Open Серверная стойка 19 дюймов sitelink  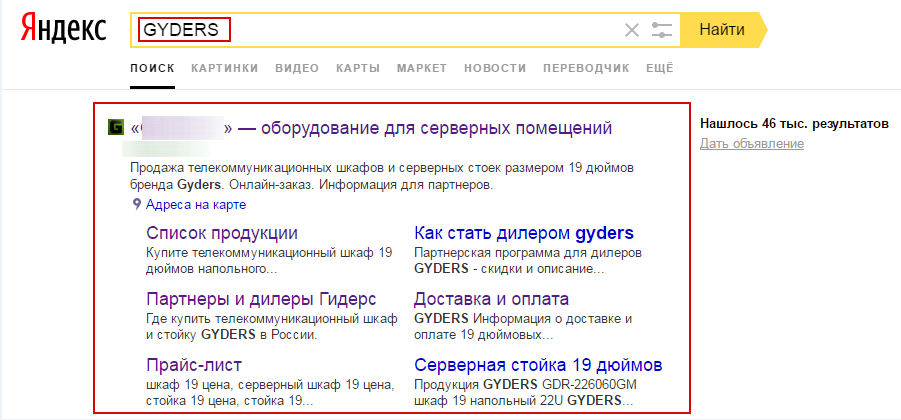(538, 365)
